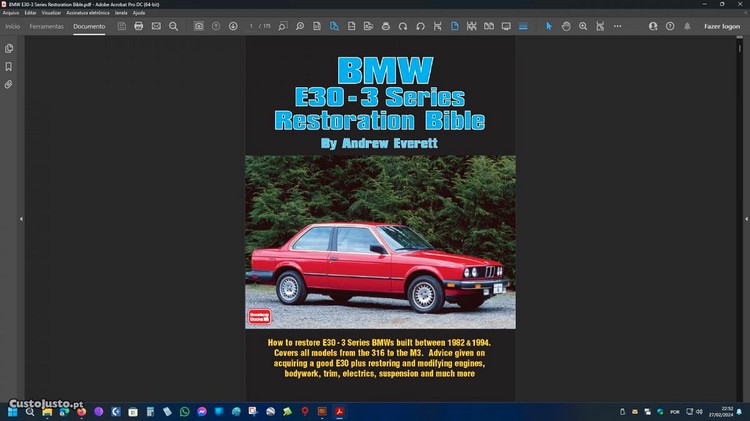Screen dimensions: 750x421
Task: Click the Windows Start button in taskbar
Action: pyautogui.click(x=13, y=411)
